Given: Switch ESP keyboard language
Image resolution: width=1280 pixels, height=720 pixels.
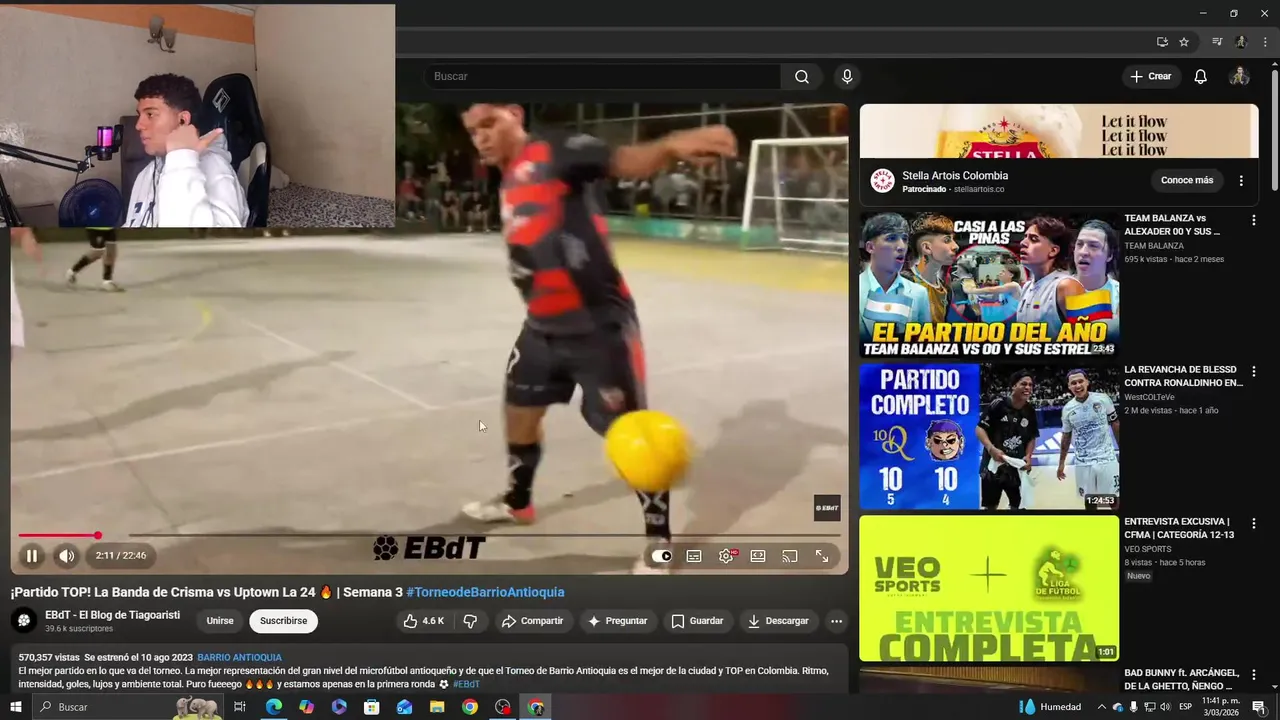Looking at the screenshot, I should point(1185,707).
